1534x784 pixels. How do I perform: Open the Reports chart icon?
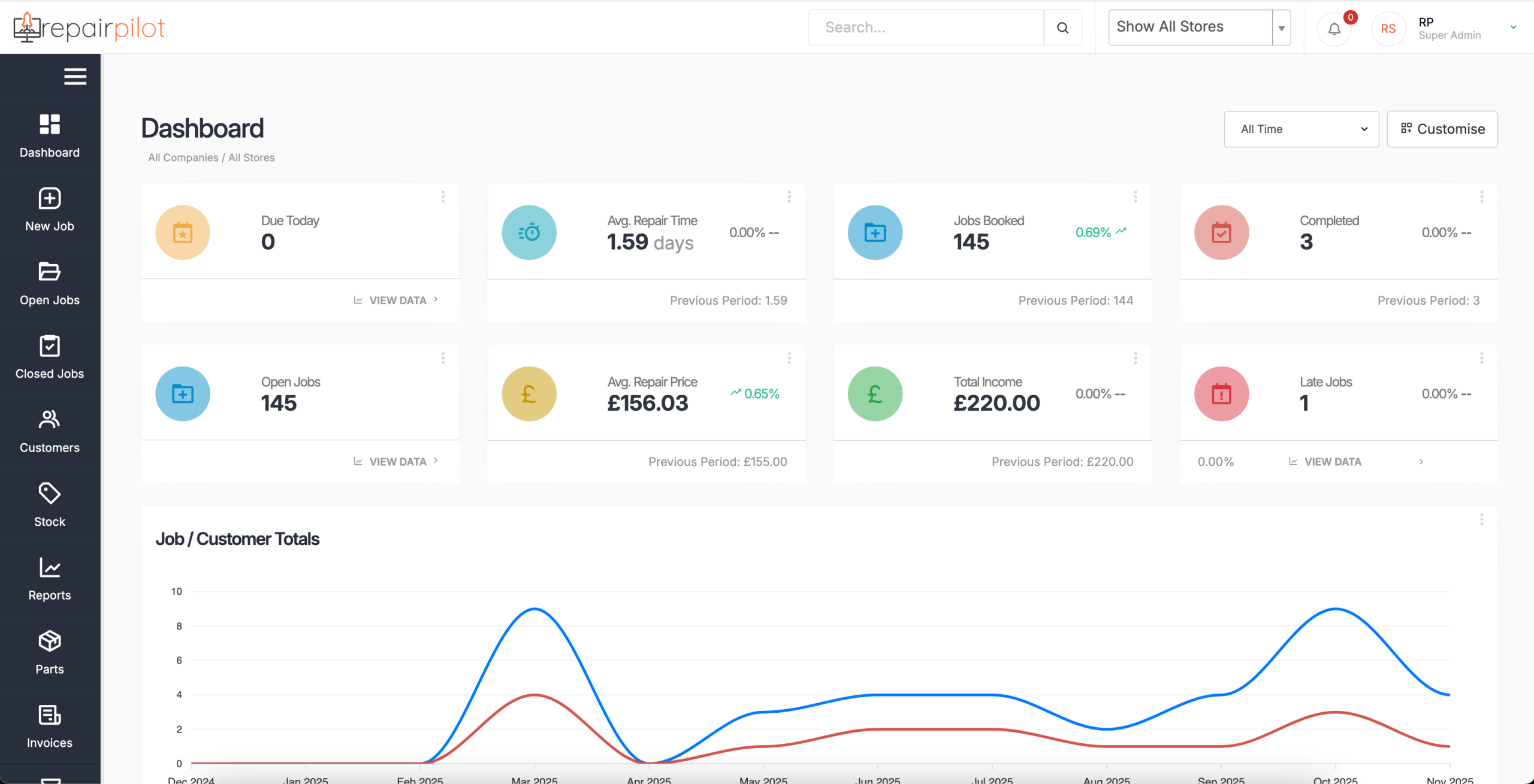[50, 567]
